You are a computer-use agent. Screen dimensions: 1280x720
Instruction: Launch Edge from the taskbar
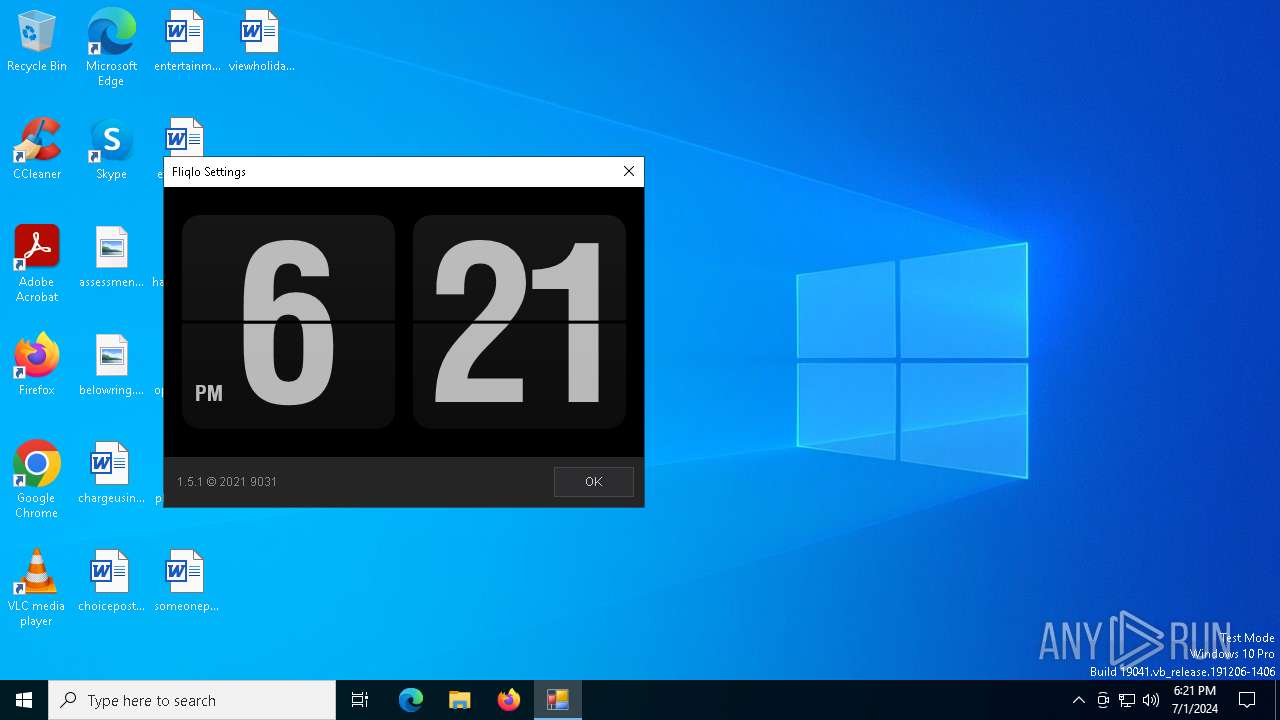click(411, 700)
